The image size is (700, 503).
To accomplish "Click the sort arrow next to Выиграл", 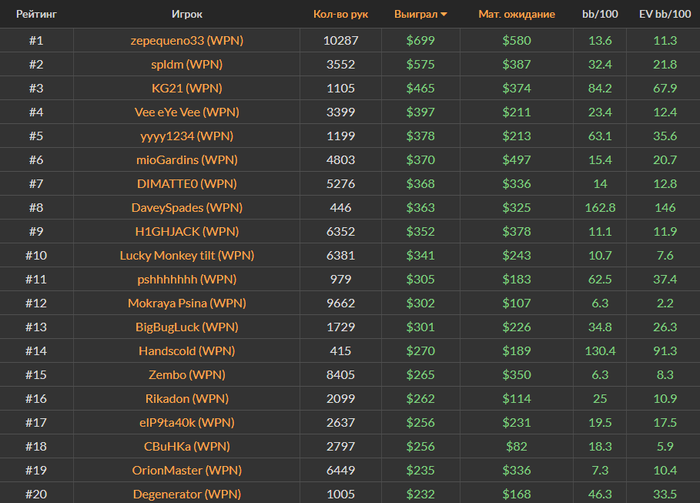I will (x=444, y=15).
